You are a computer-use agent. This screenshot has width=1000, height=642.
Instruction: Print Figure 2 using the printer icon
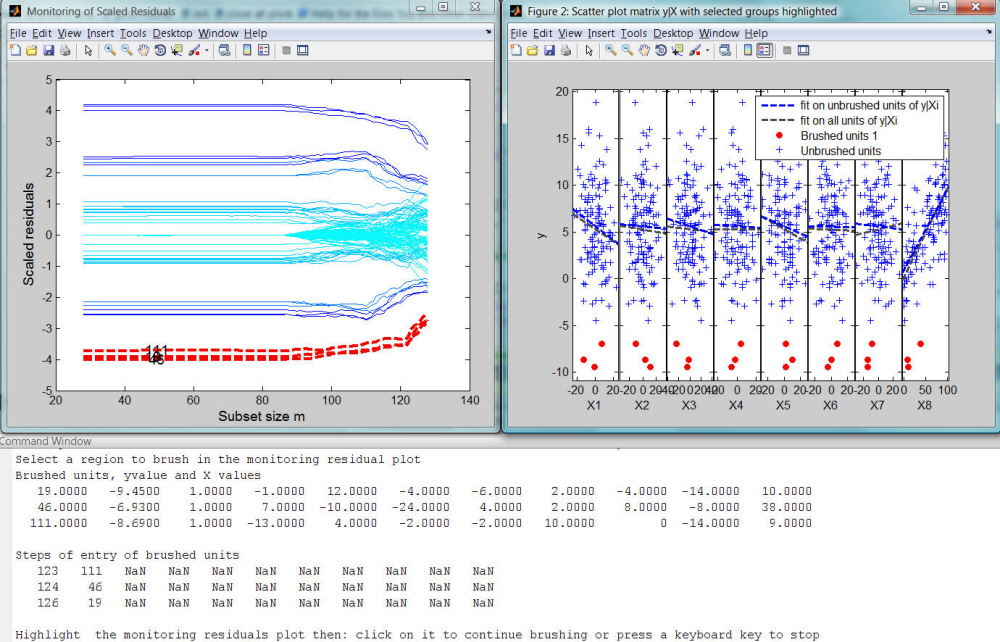[566, 50]
